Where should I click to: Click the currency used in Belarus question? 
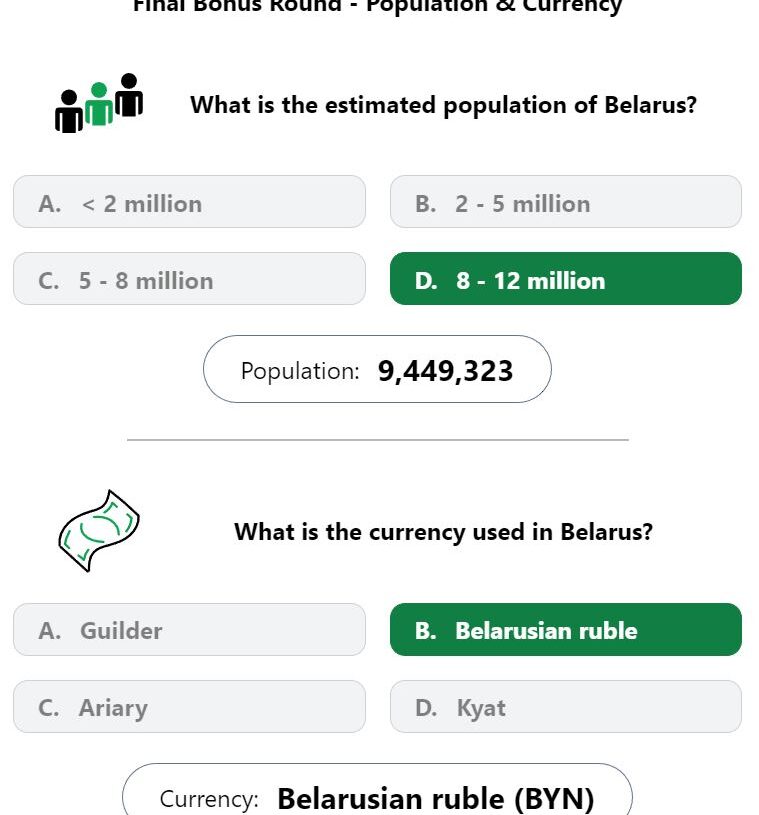(x=443, y=532)
